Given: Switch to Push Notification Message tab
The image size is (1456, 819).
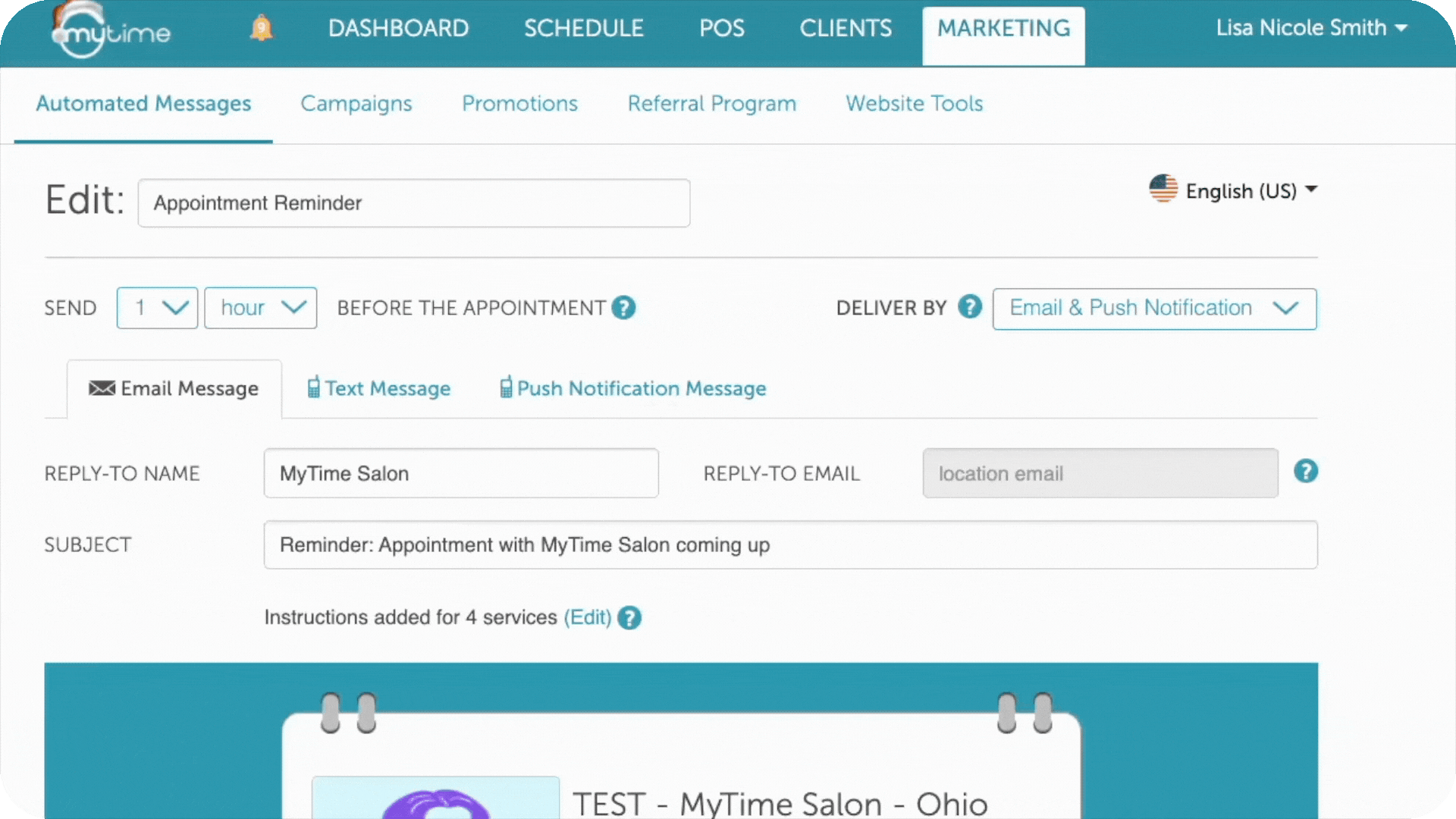Looking at the screenshot, I should 633,389.
